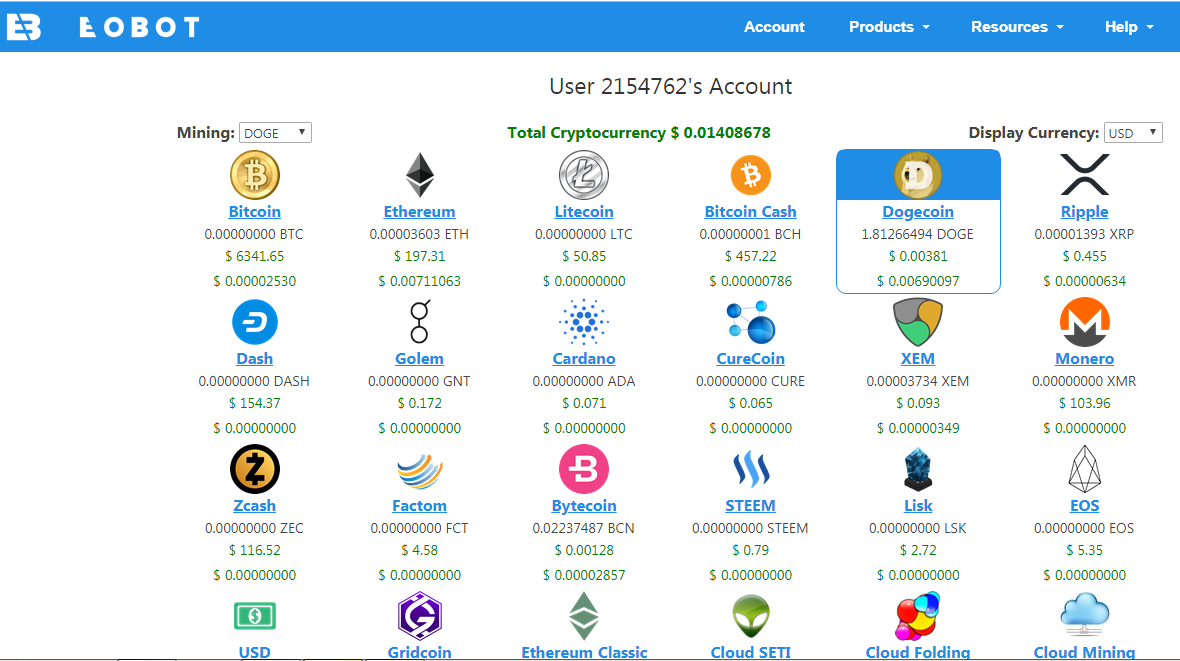
Task: Follow the CureCoin text link
Action: 750,358
